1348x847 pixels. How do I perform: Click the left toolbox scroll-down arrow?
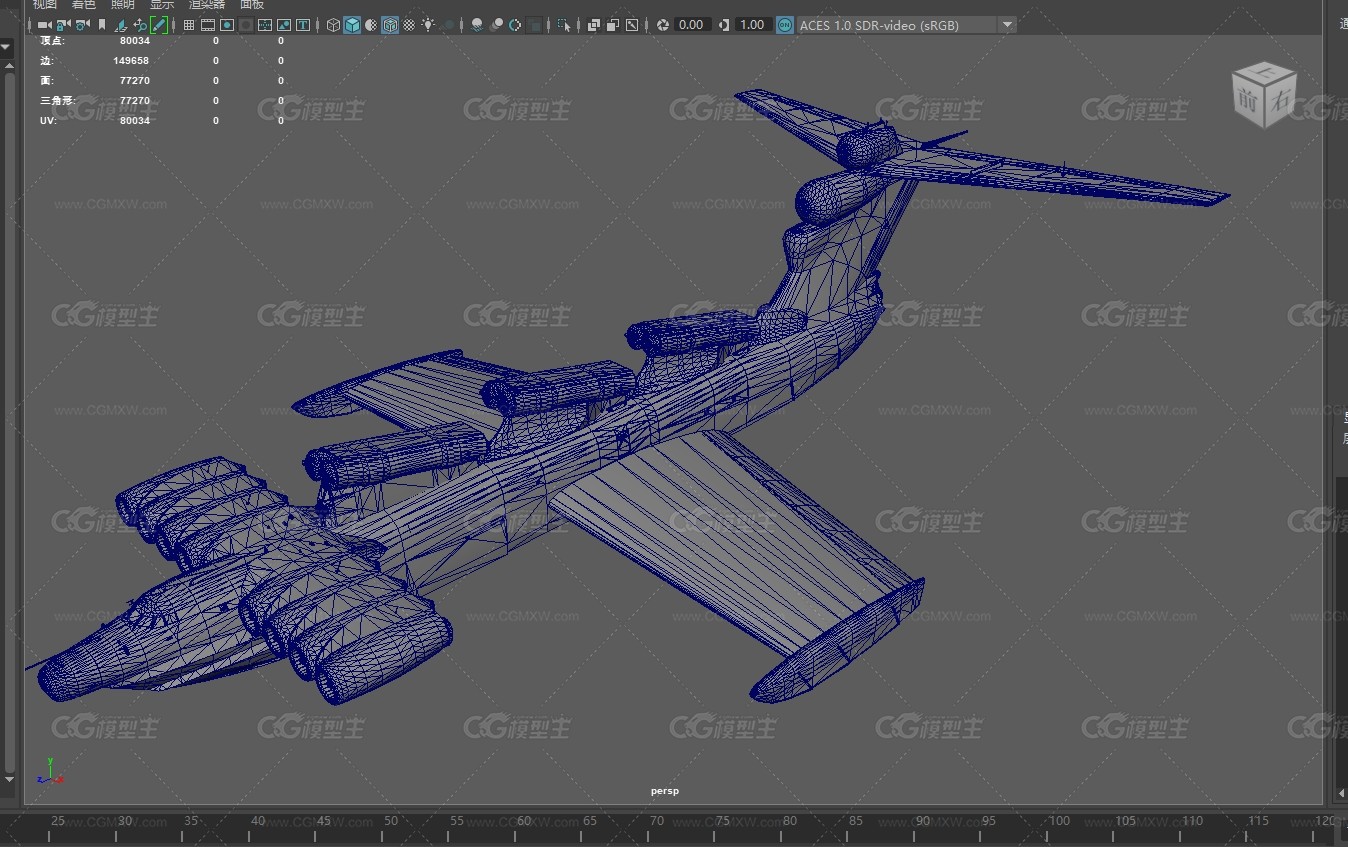[7, 779]
